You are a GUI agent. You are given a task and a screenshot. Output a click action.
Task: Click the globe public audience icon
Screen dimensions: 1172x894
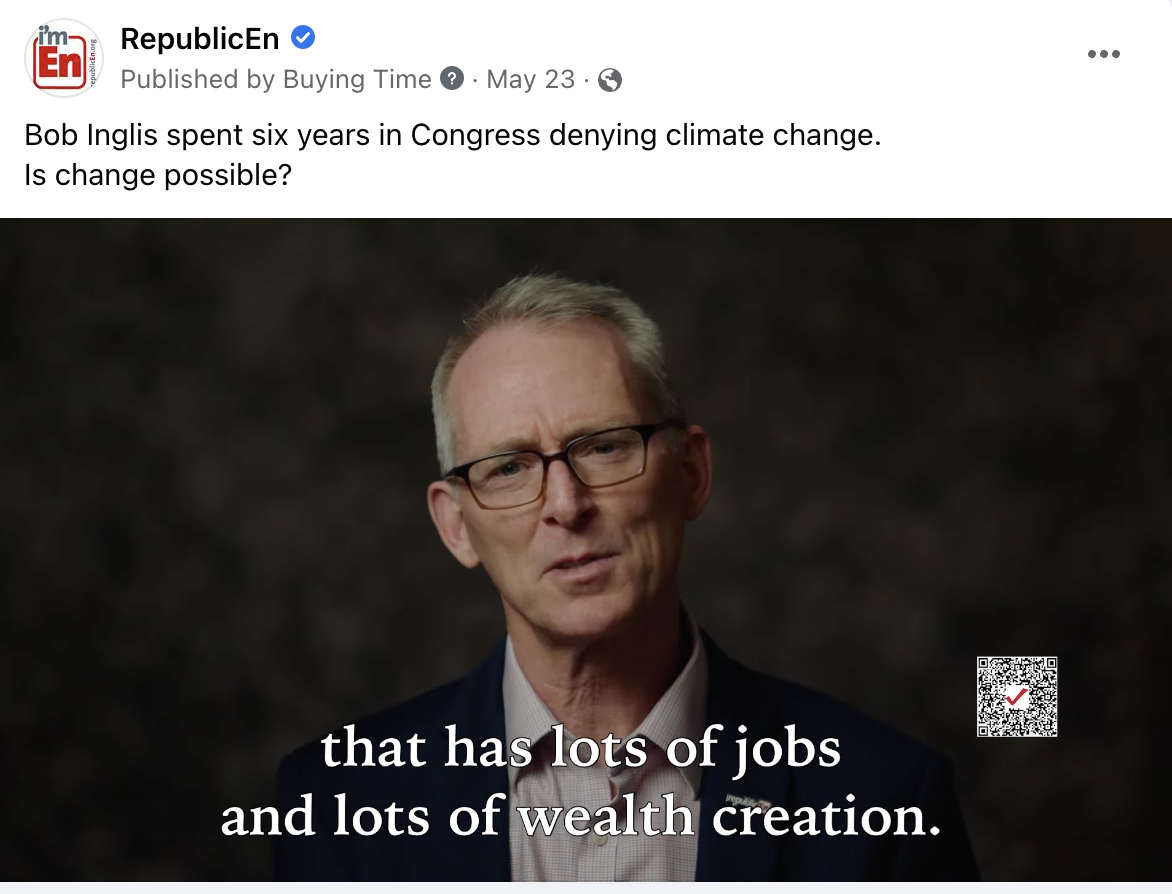(610, 79)
